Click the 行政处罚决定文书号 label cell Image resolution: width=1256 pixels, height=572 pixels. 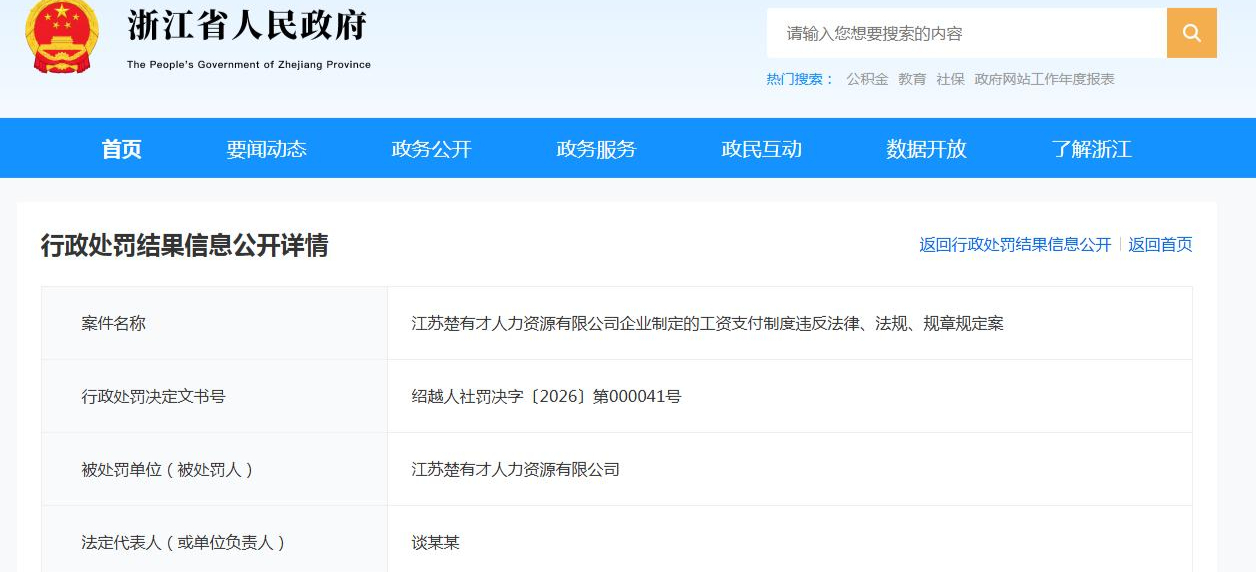click(x=214, y=396)
